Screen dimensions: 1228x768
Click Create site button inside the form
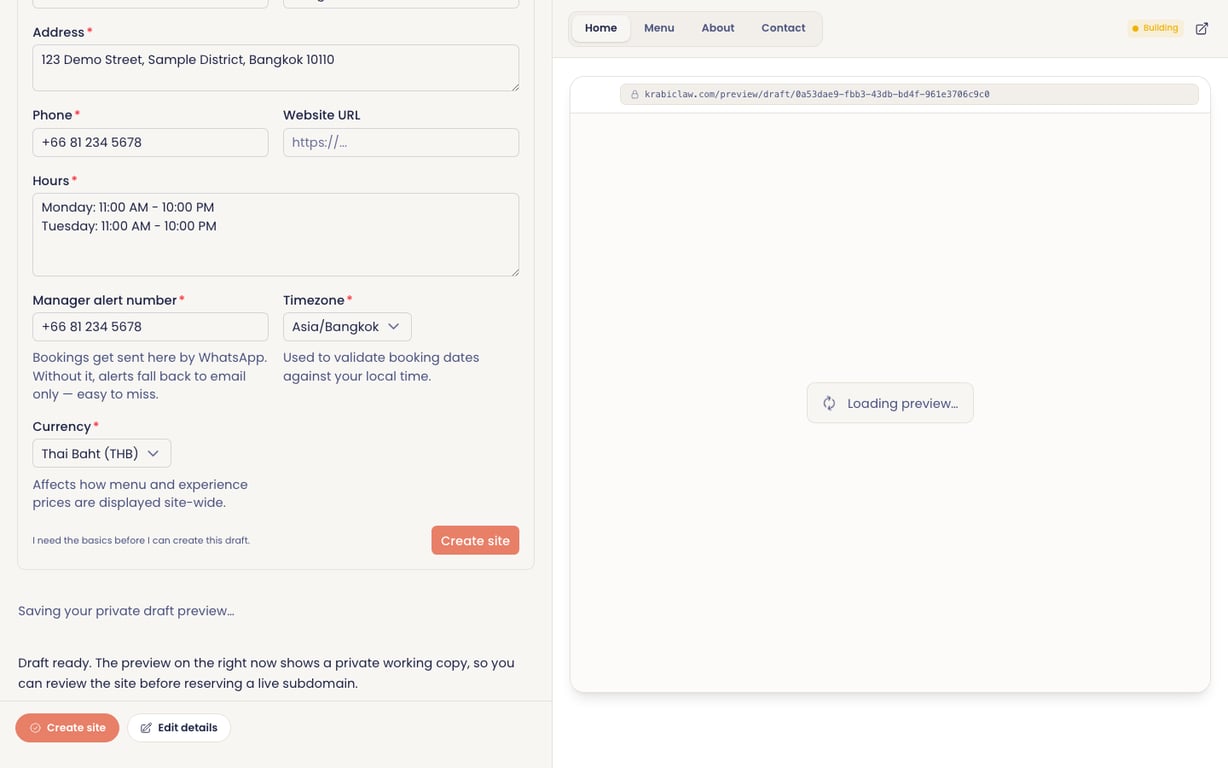click(x=475, y=540)
